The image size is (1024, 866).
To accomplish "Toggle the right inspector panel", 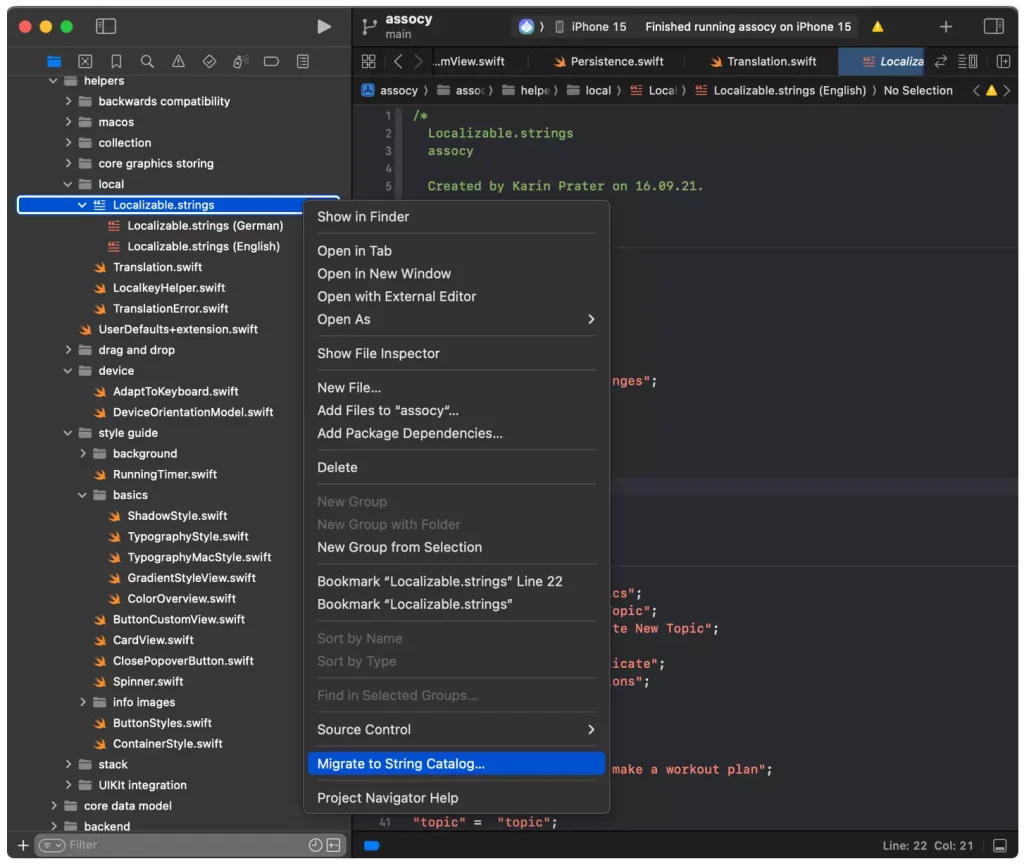I will point(993,27).
